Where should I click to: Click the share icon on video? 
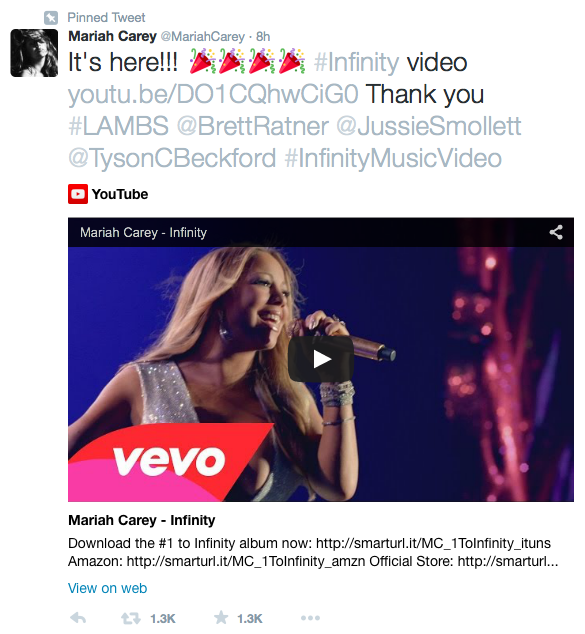(556, 232)
